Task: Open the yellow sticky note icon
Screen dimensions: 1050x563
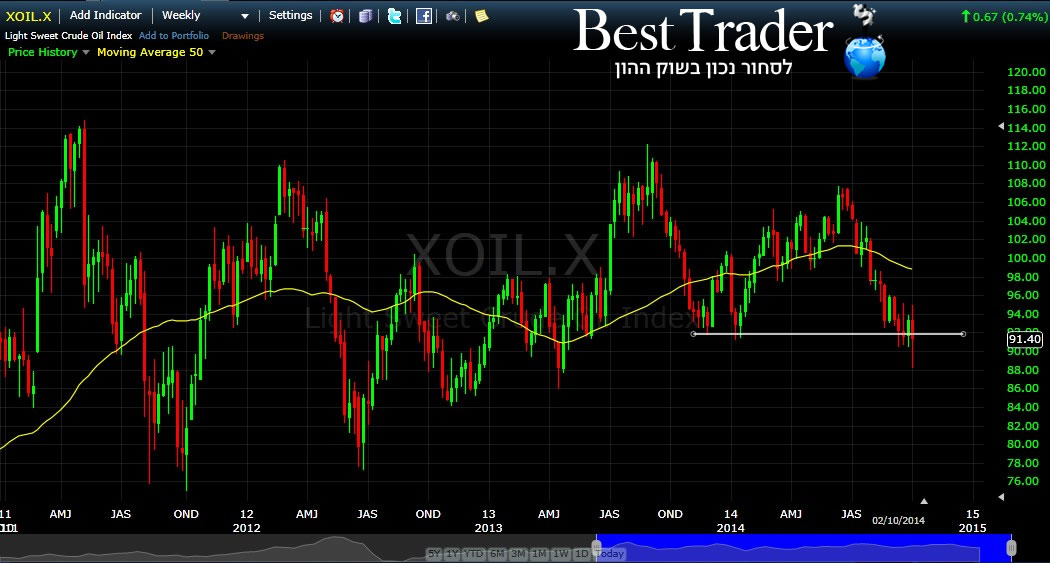Action: [481, 16]
